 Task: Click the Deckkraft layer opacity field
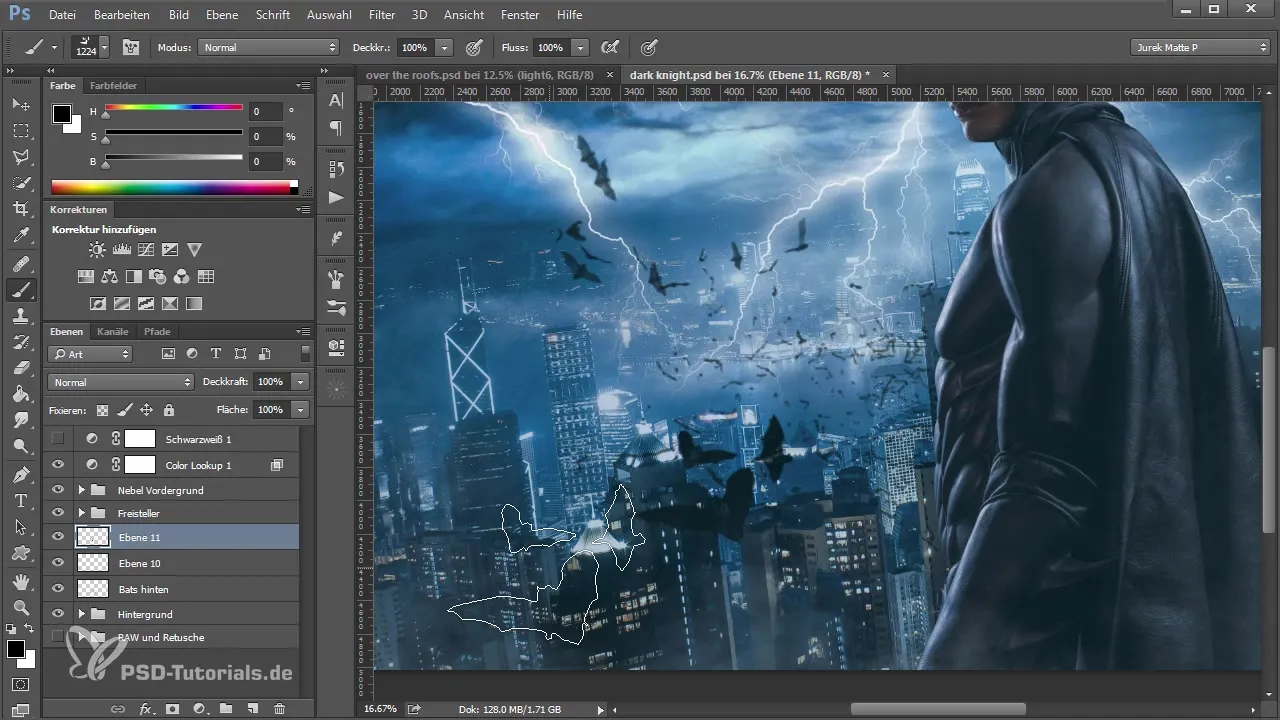pos(270,382)
